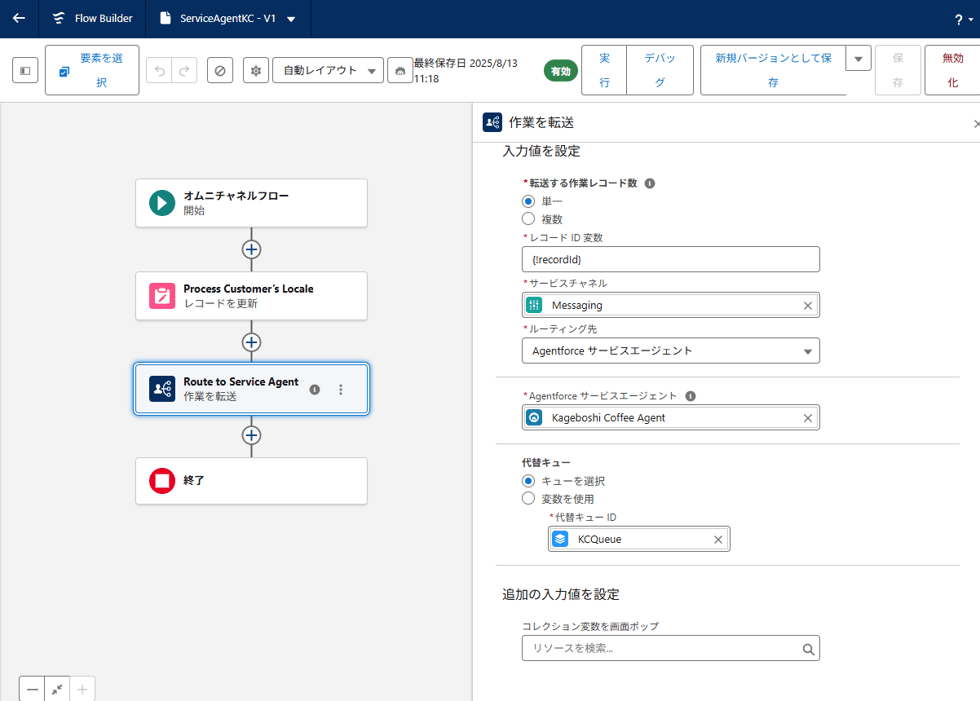The height and width of the screenshot is (701, 980).
Task: Click the 有効 status badge
Action: pyautogui.click(x=561, y=71)
